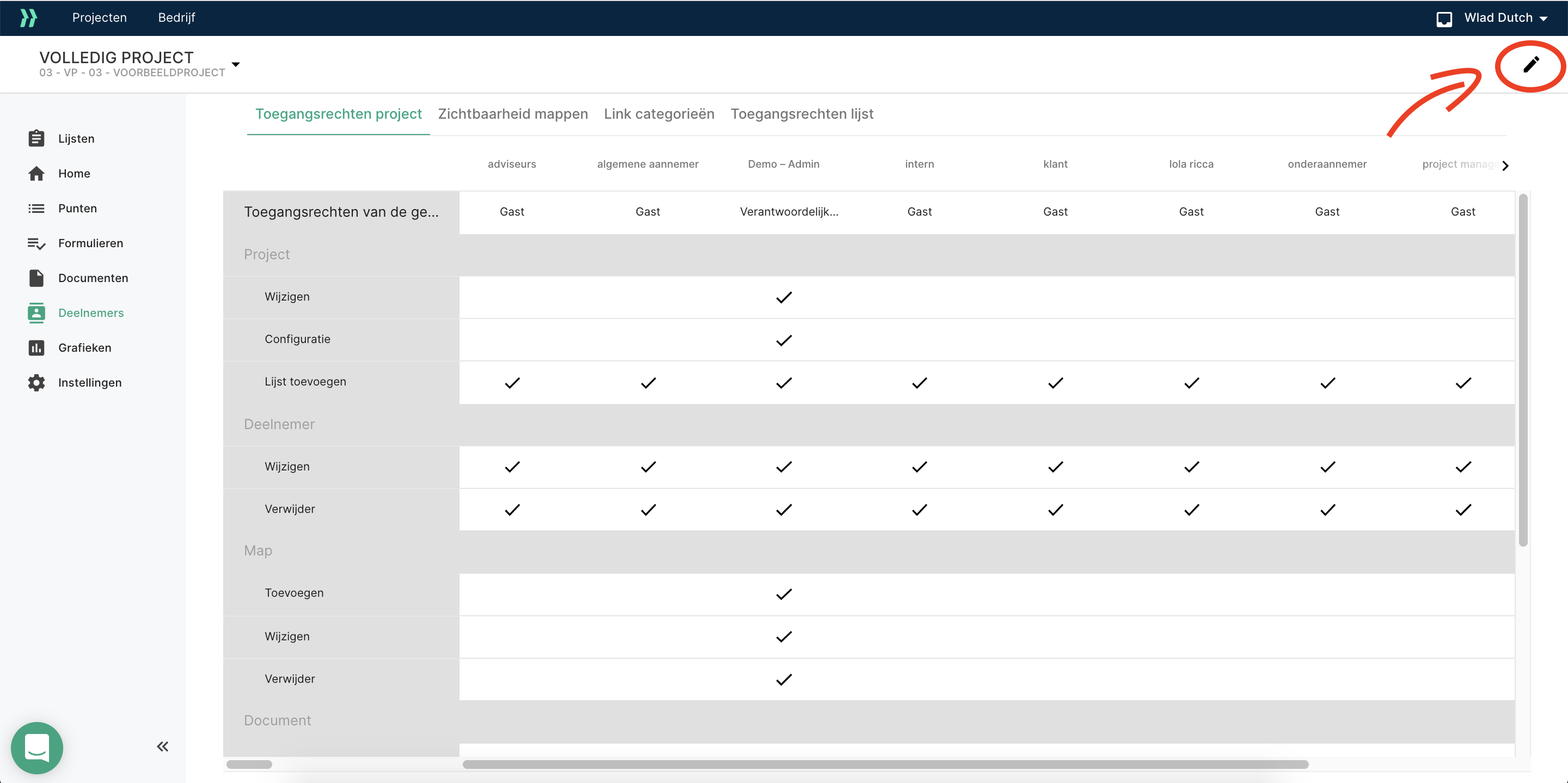
Task: Go to Formulieren in the sidebar
Action: coord(91,243)
